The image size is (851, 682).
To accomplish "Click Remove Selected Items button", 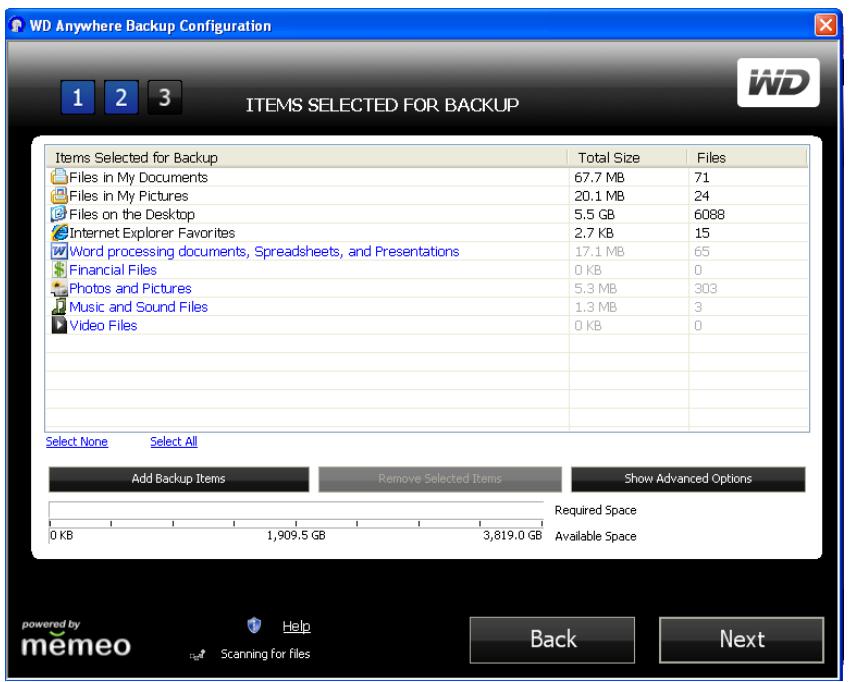I will click(x=440, y=479).
